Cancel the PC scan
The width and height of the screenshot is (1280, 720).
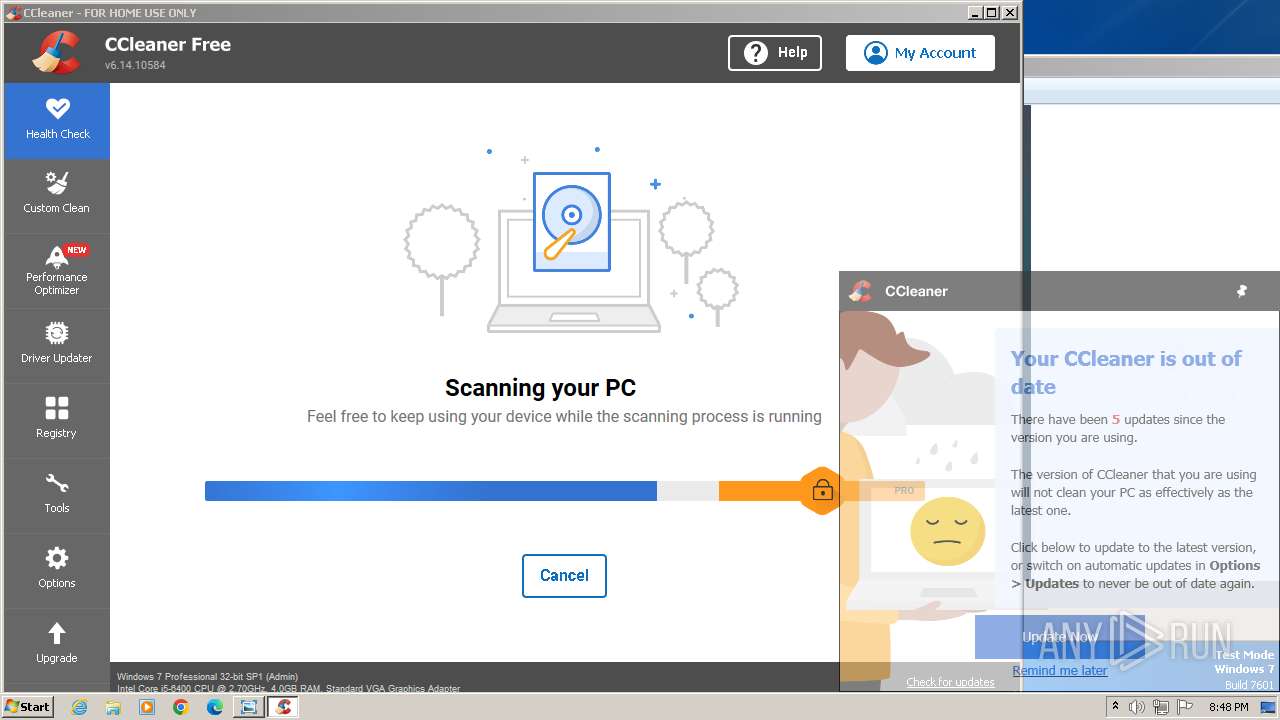[564, 576]
